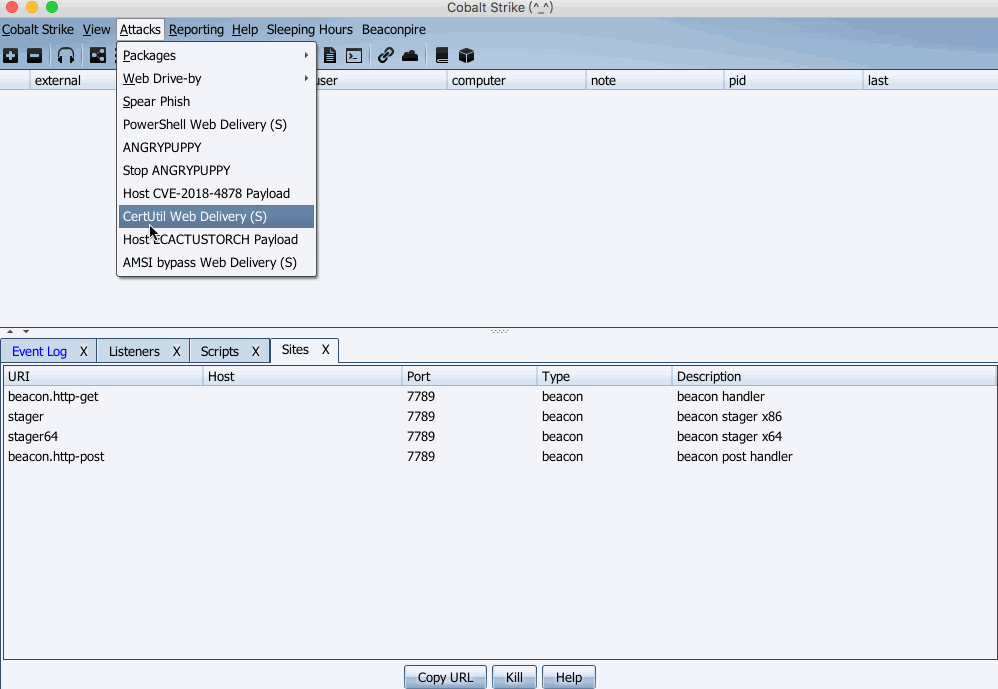This screenshot has height=689, width=998.
Task: Choose Spear Phish from Attacks menu
Action: pos(216,101)
